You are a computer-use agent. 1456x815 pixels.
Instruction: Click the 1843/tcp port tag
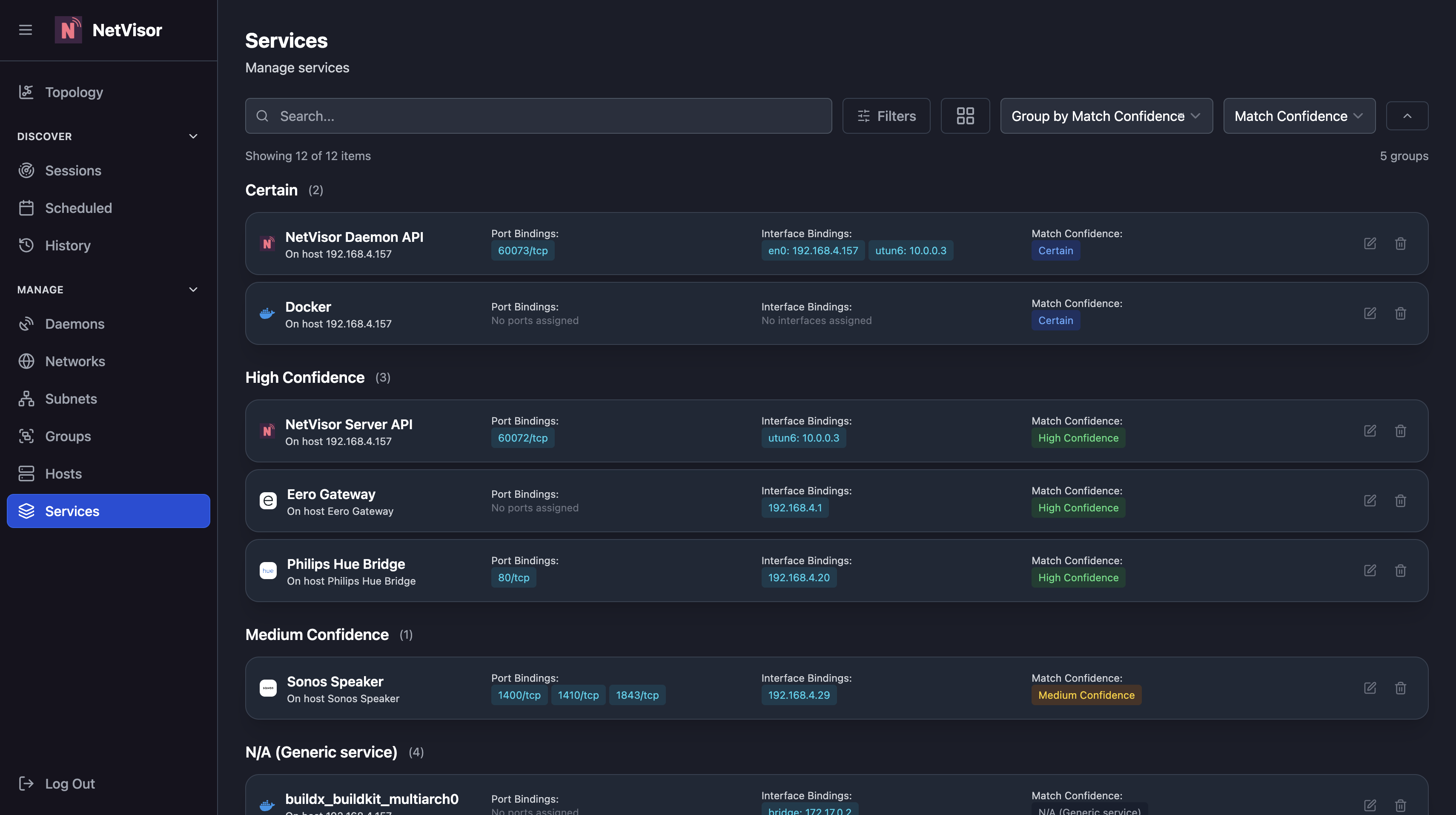point(637,696)
